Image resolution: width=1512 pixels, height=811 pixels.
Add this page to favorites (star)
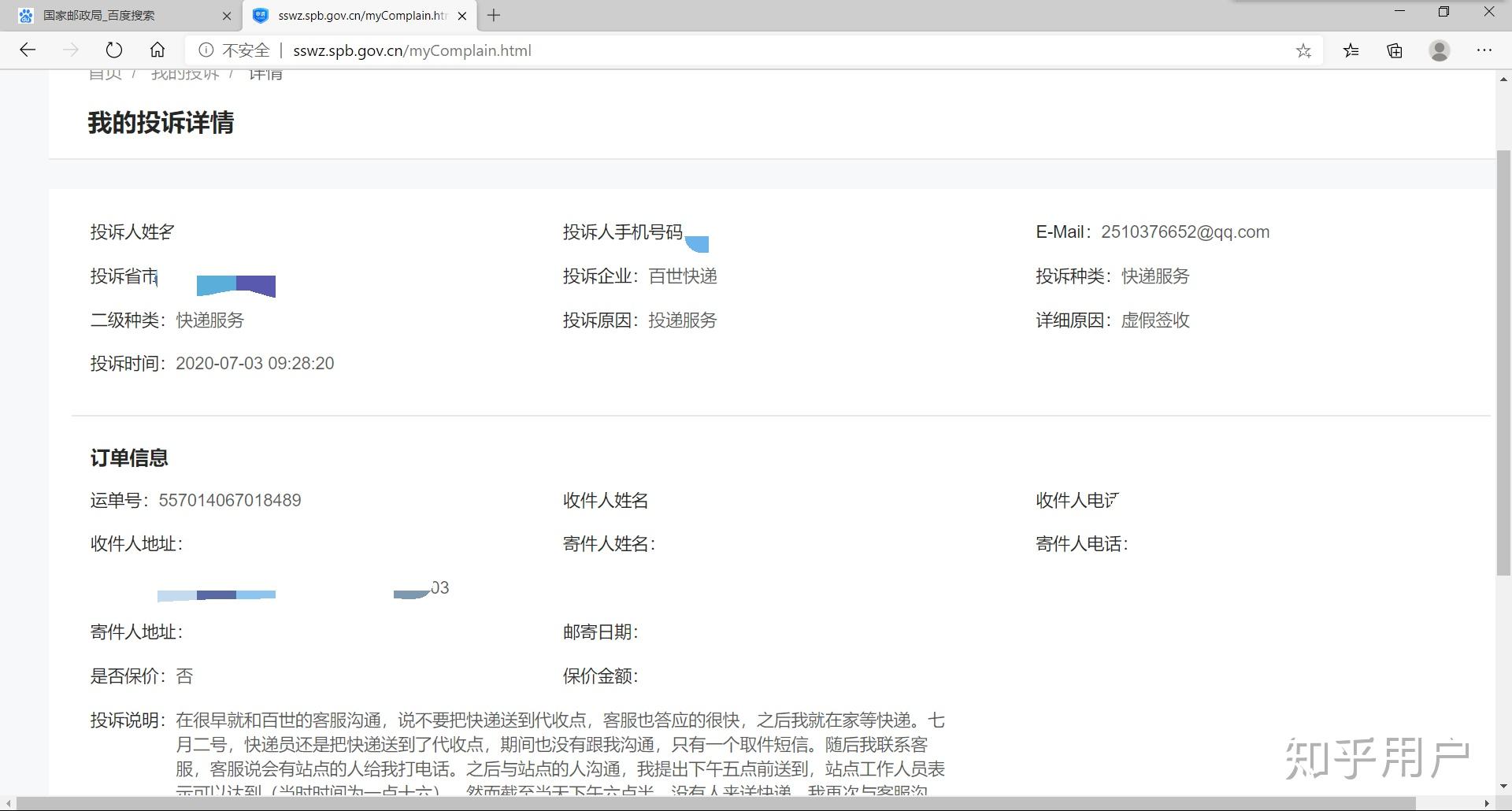(x=1303, y=51)
